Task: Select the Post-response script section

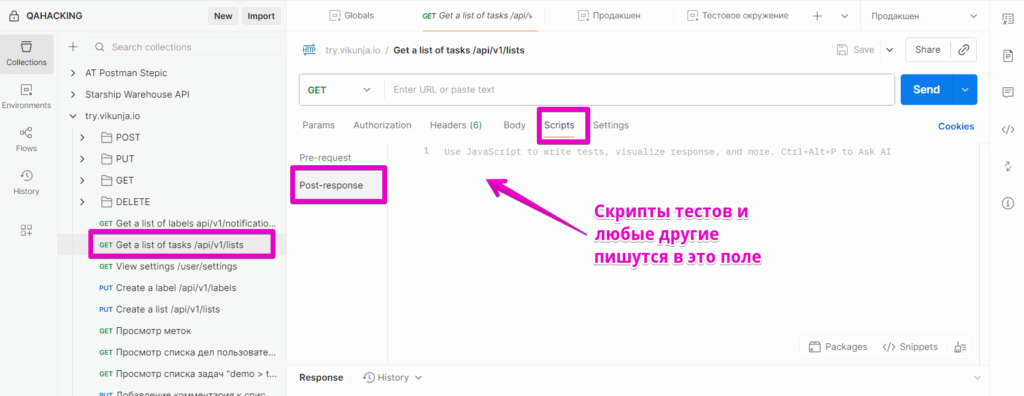Action: click(x=338, y=185)
